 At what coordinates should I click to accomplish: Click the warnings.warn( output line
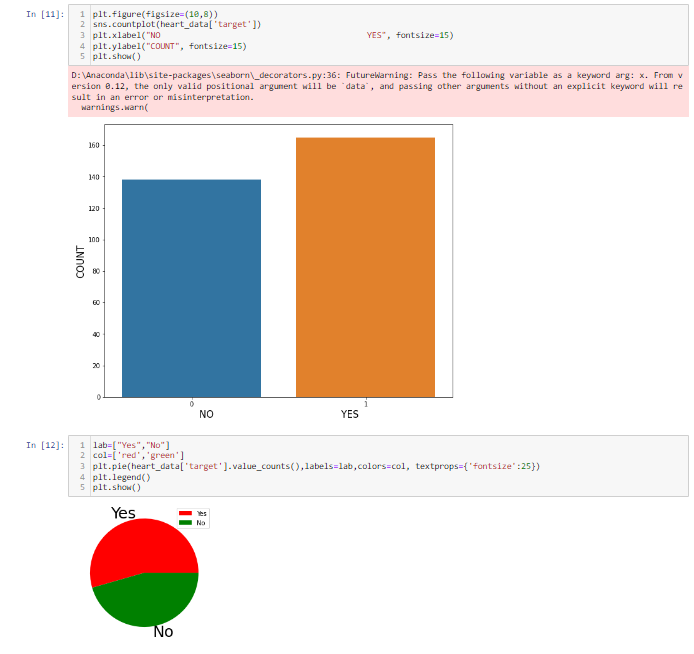115,108
